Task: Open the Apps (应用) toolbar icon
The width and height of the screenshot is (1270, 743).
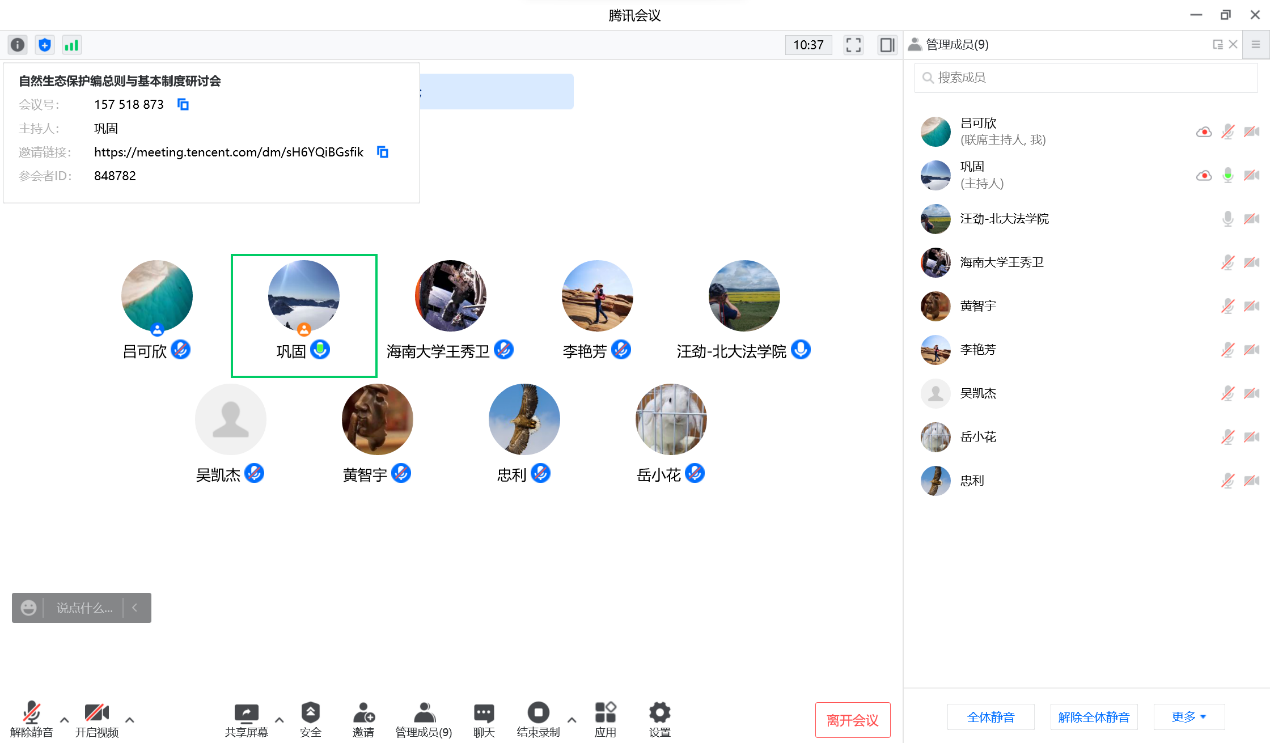Action: pyautogui.click(x=605, y=719)
